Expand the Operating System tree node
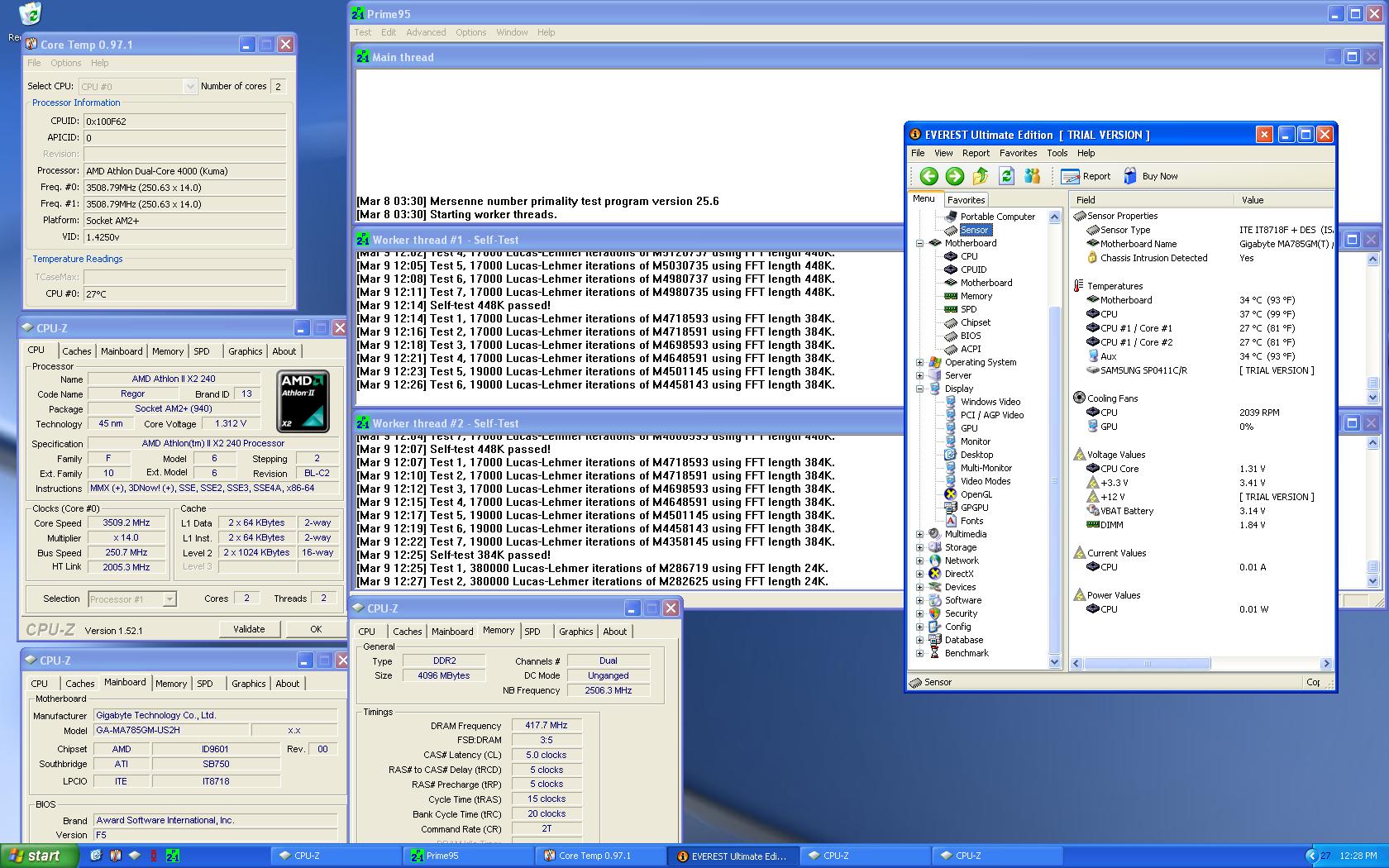 (919, 362)
